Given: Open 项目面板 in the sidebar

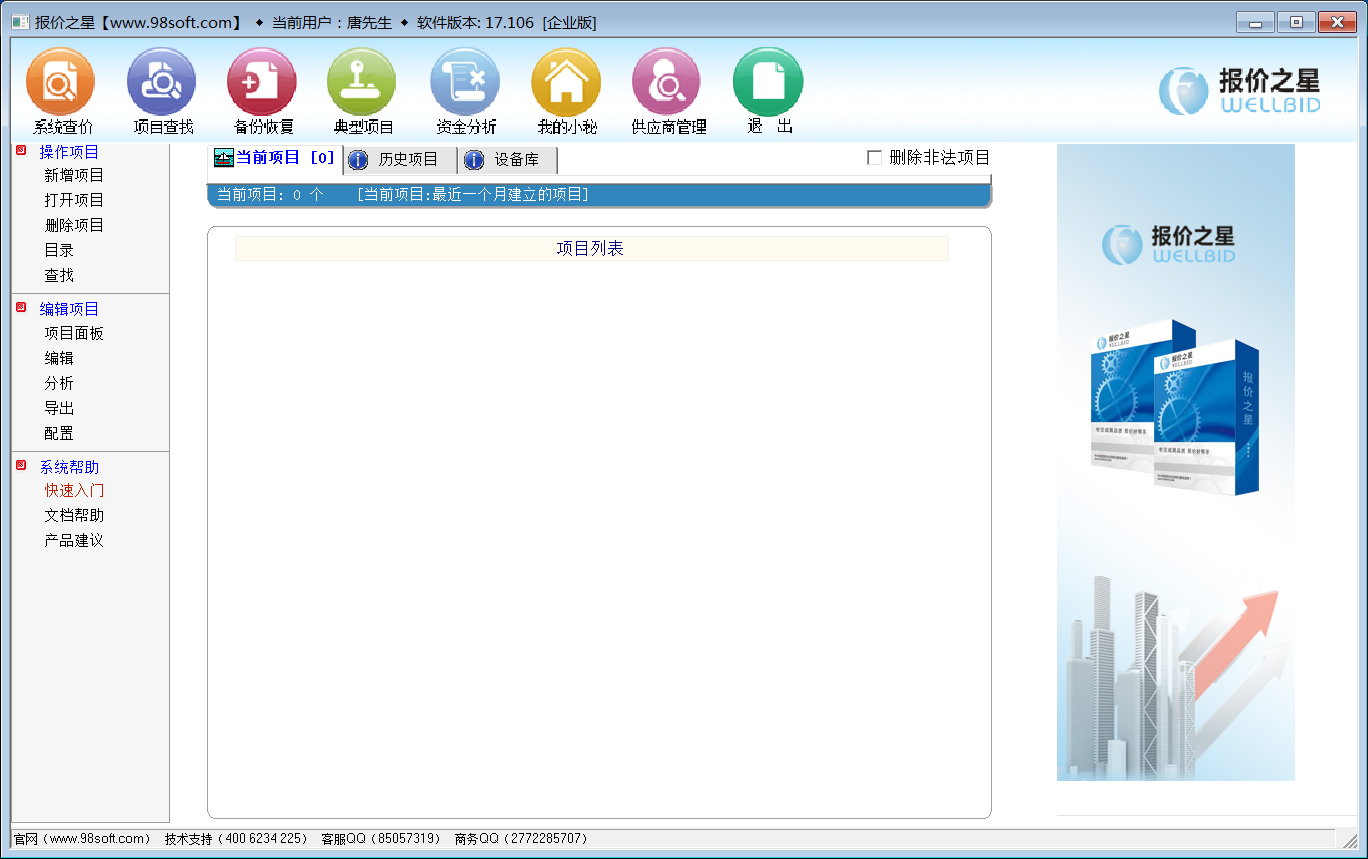Looking at the screenshot, I should 74,333.
